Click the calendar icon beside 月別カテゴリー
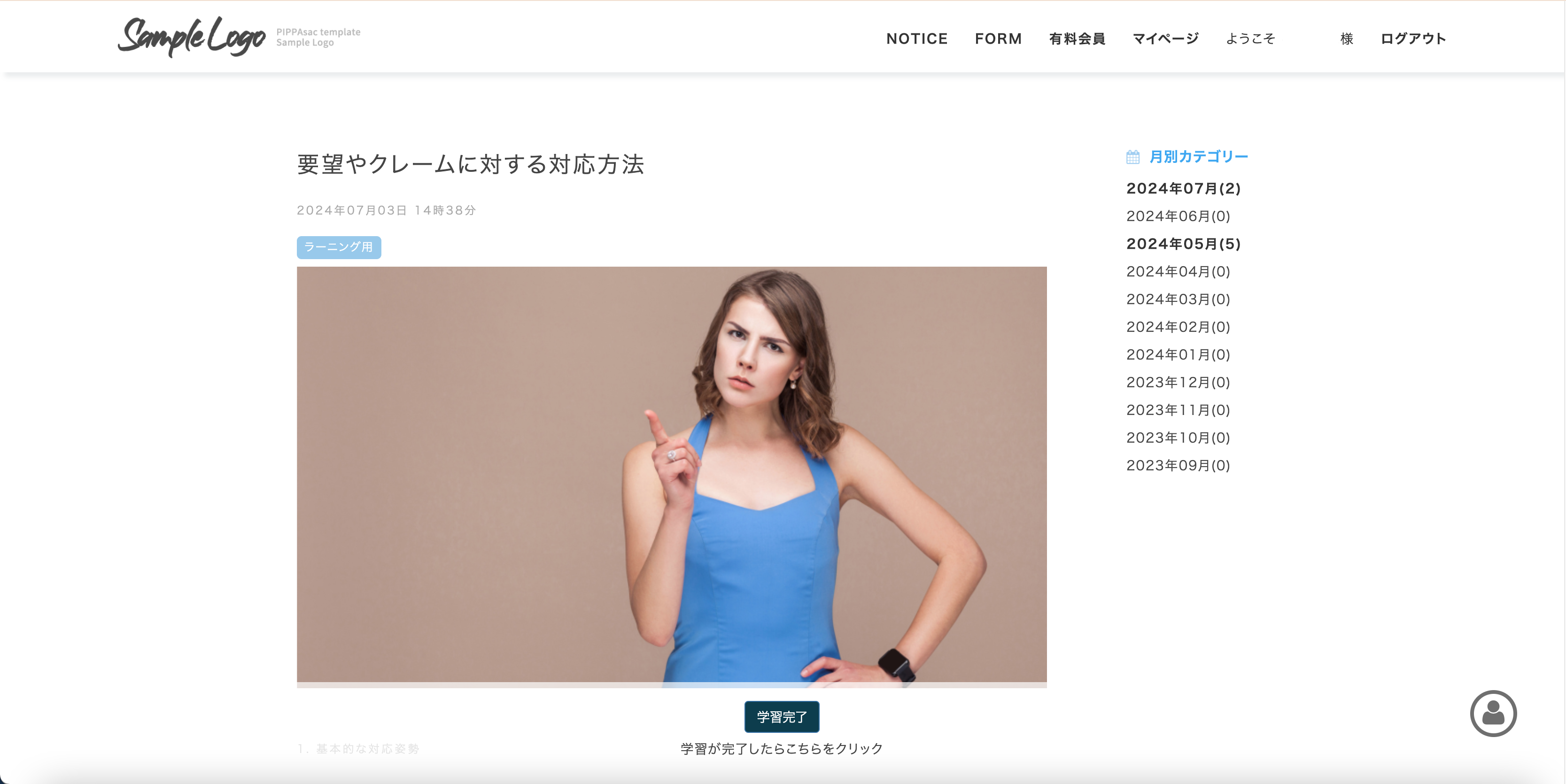Viewport: 1566px width, 784px height. click(1132, 157)
